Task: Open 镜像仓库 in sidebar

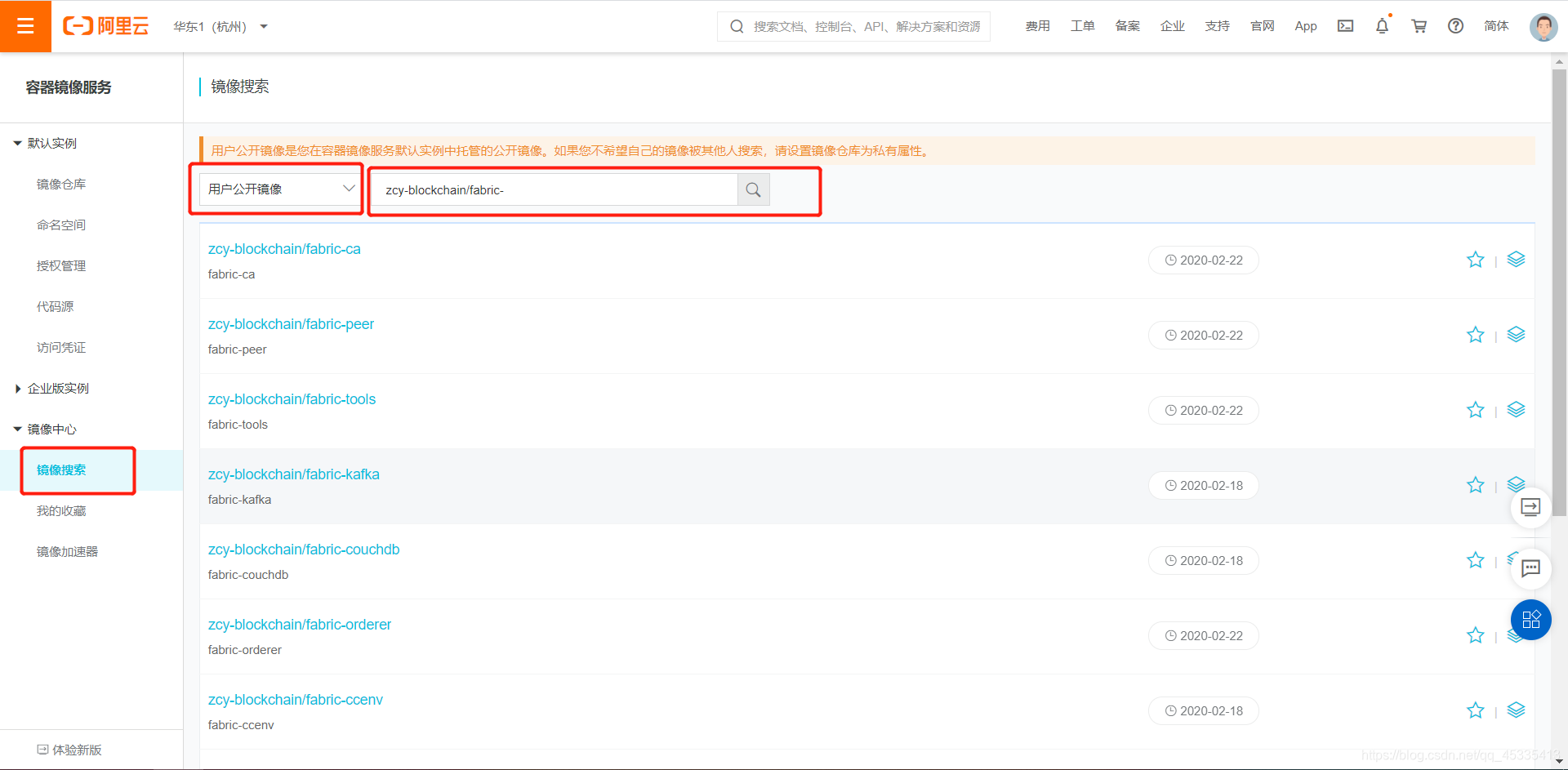Action: tap(61, 185)
